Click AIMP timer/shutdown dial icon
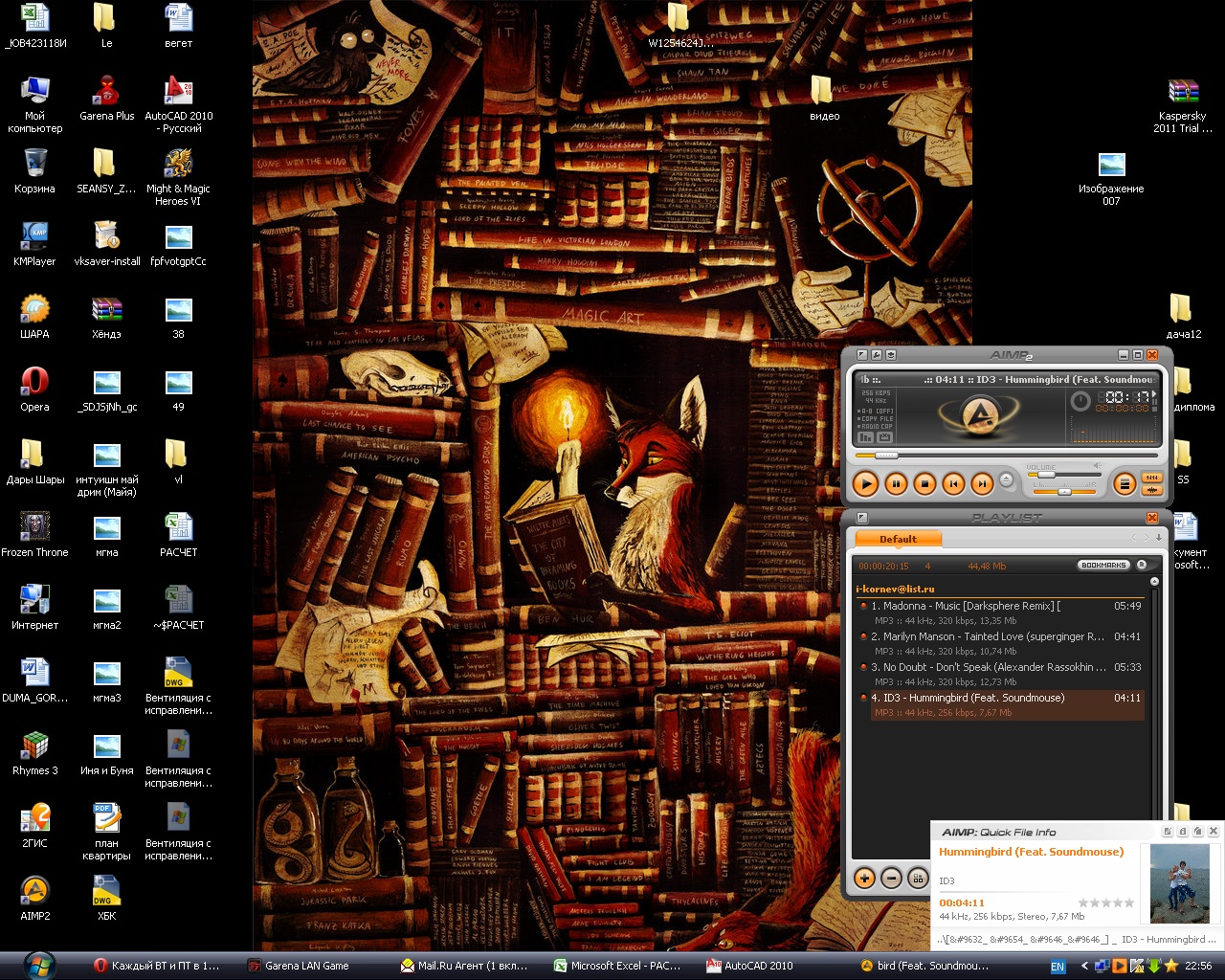The width and height of the screenshot is (1225, 980). (1080, 401)
